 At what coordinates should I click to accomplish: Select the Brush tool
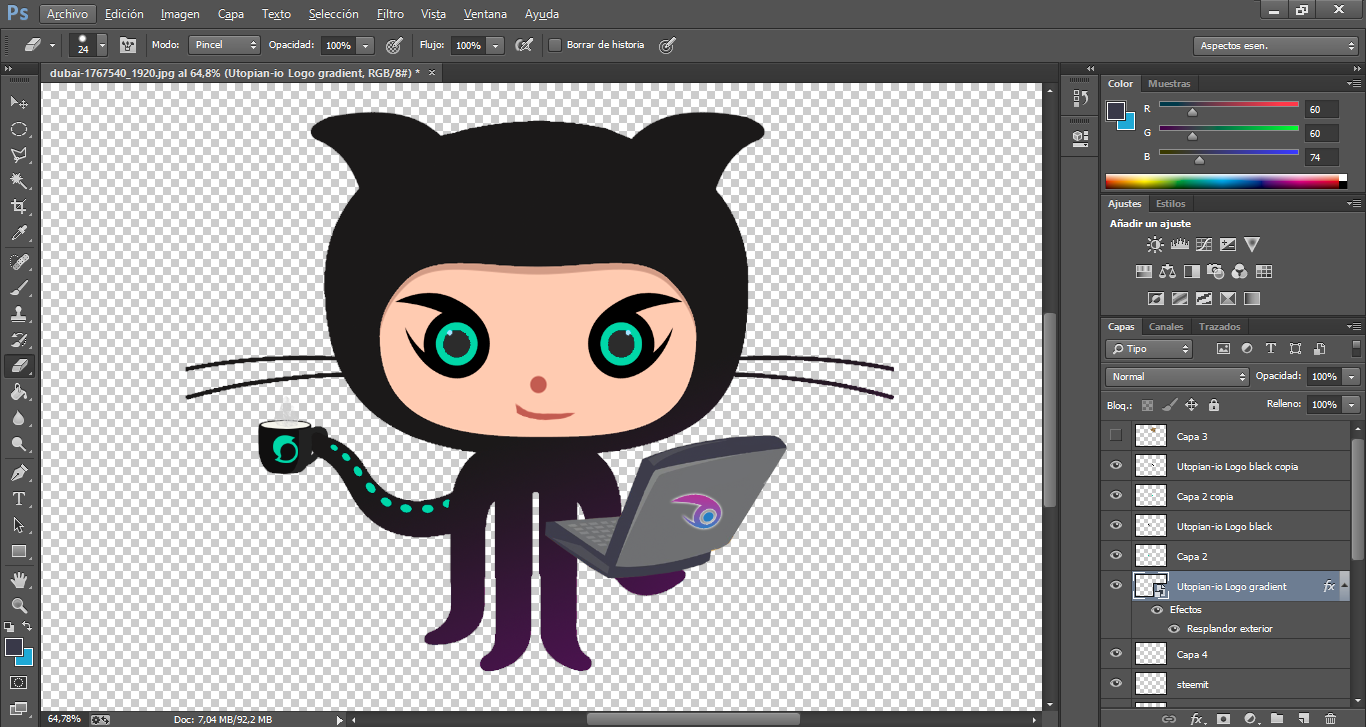click(19, 288)
